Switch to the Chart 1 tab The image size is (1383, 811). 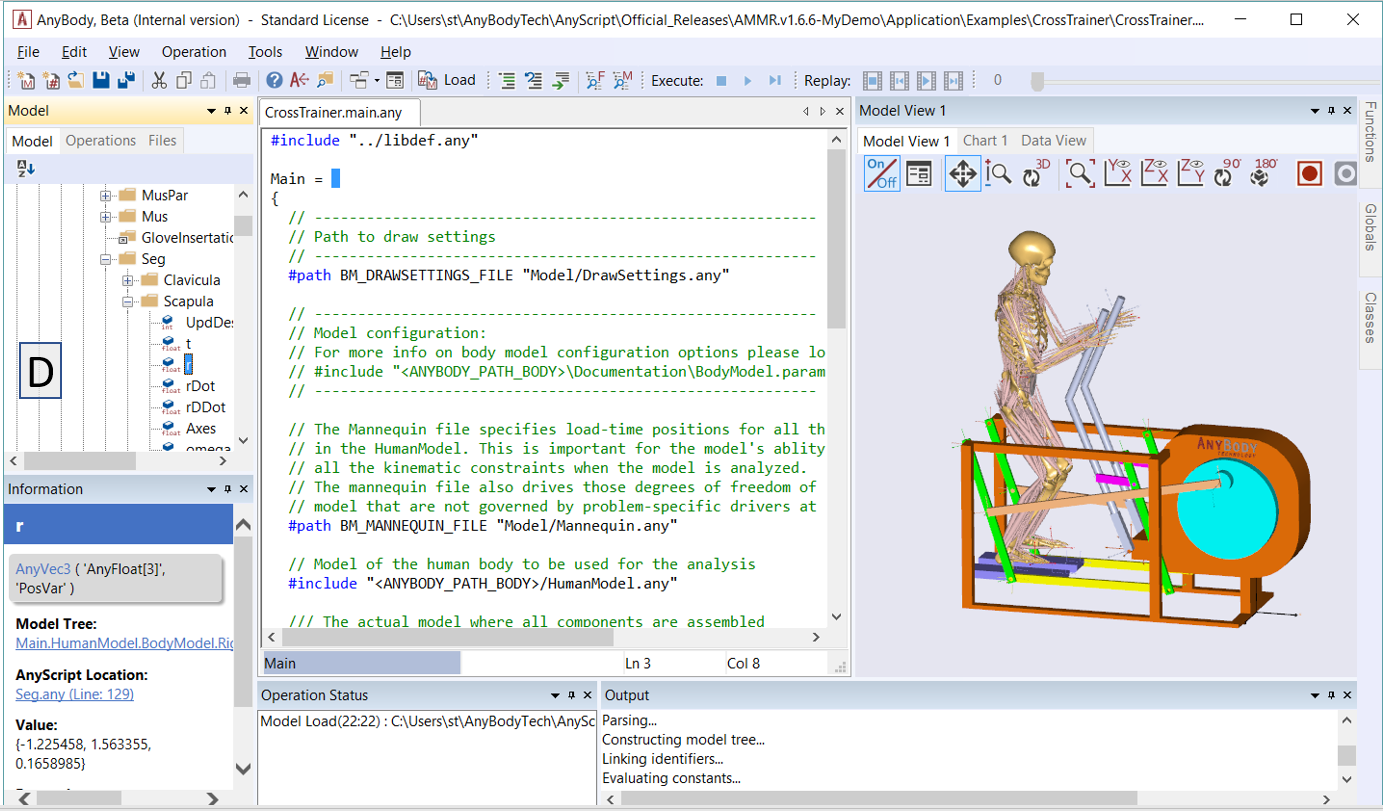[985, 140]
